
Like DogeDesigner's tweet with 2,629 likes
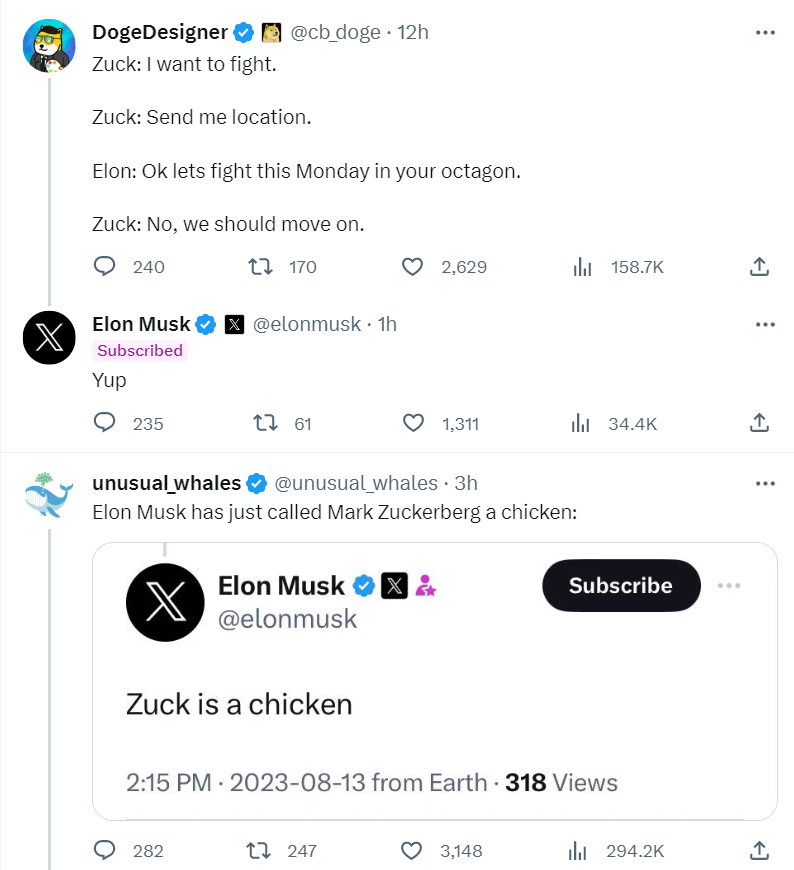[413, 267]
